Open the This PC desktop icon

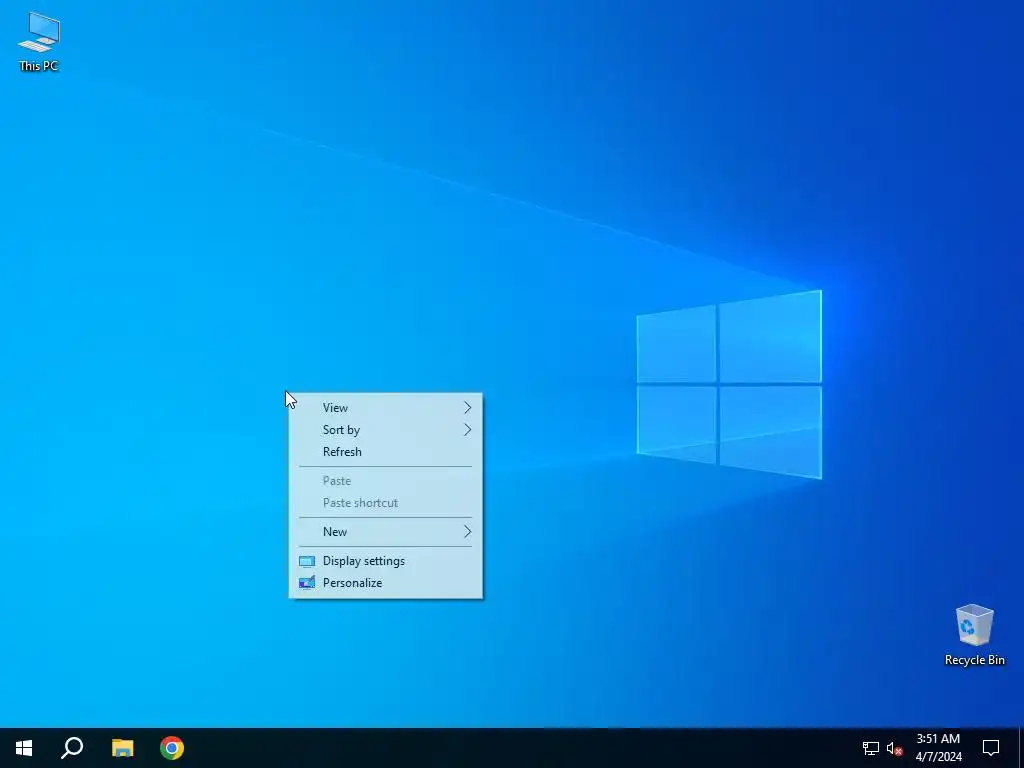coord(39,42)
